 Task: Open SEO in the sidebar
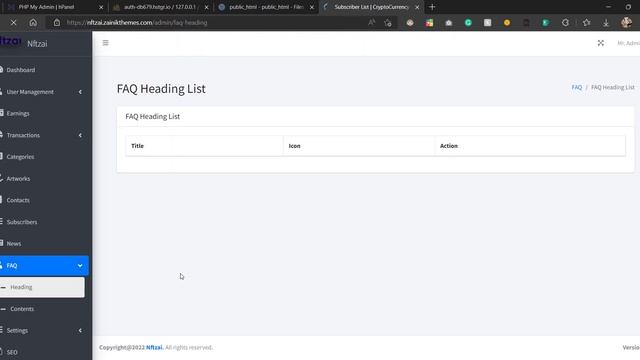point(12,352)
